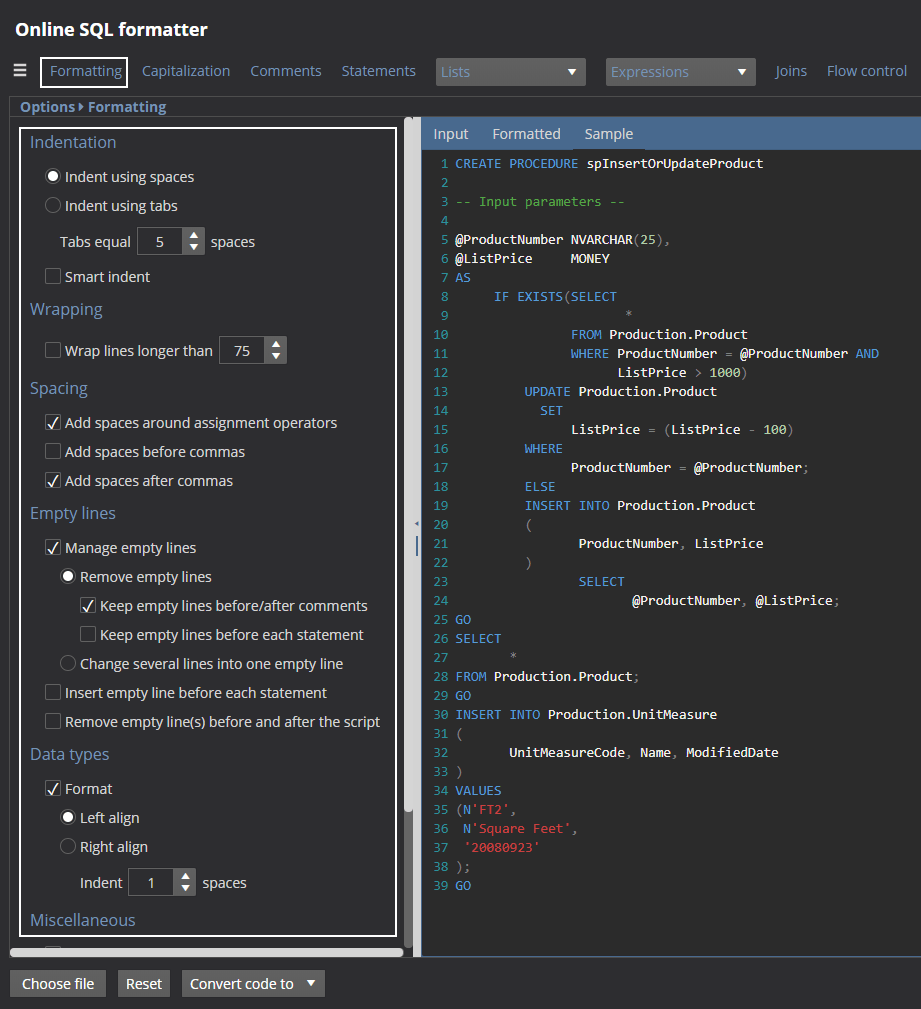Screen dimensions: 921x1009
Task: Click the Reset button
Action: [144, 983]
